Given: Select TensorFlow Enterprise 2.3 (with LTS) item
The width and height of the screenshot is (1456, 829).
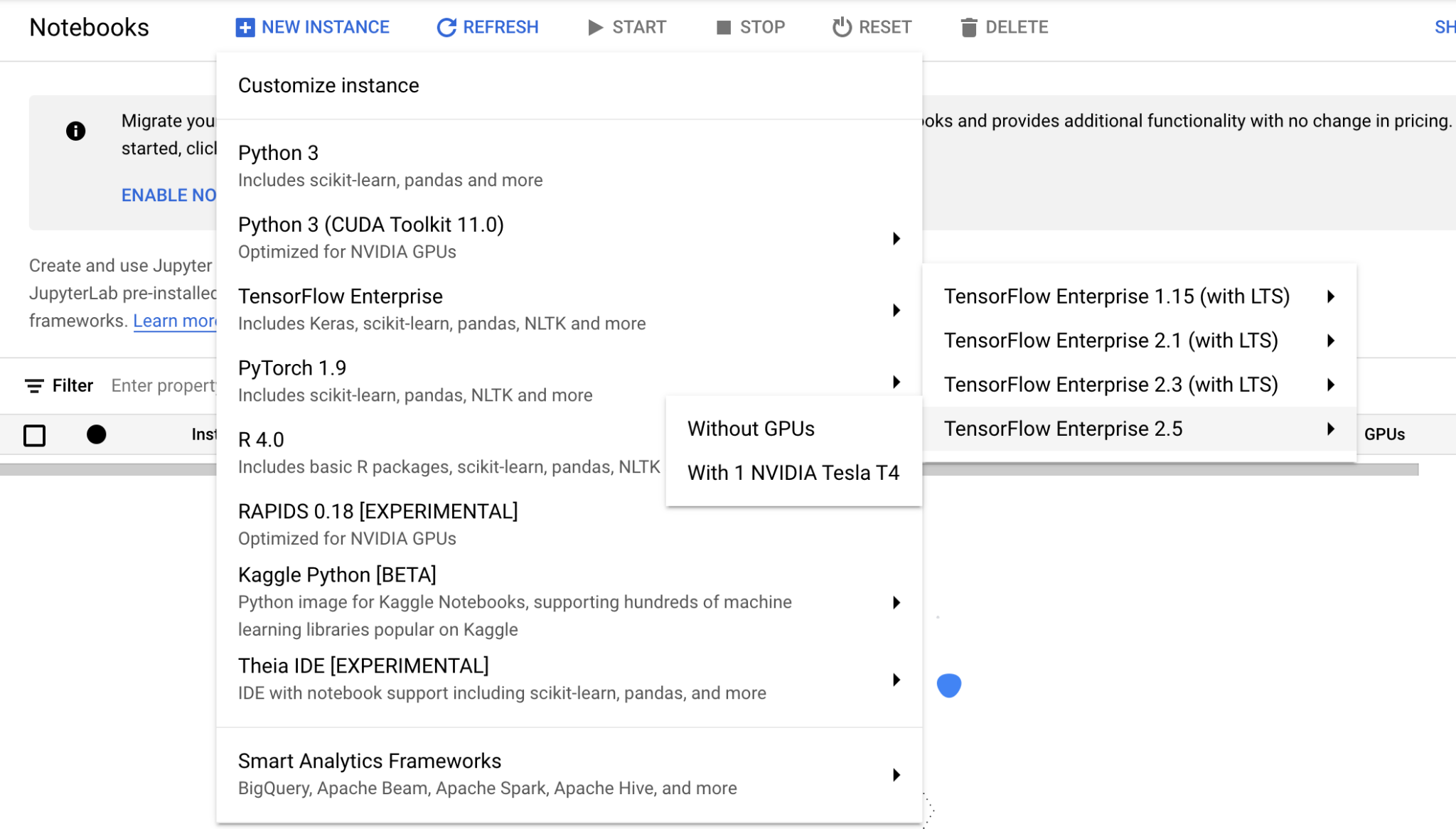Looking at the screenshot, I should pos(1139,385).
